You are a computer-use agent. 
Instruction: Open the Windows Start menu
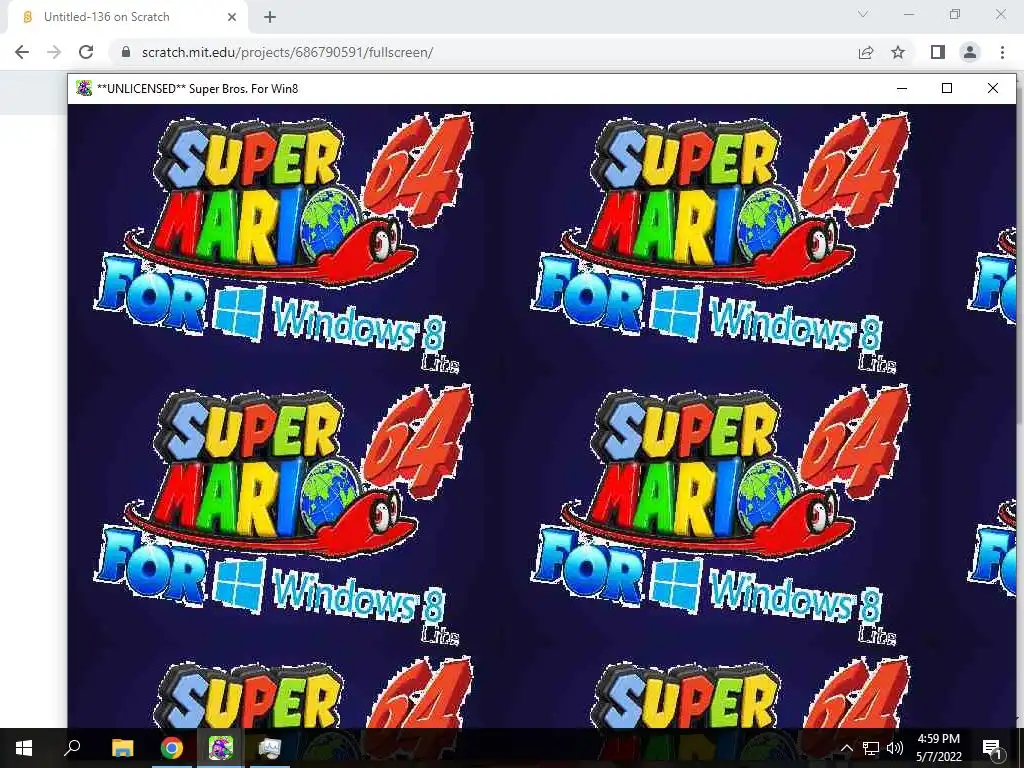pyautogui.click(x=24, y=748)
